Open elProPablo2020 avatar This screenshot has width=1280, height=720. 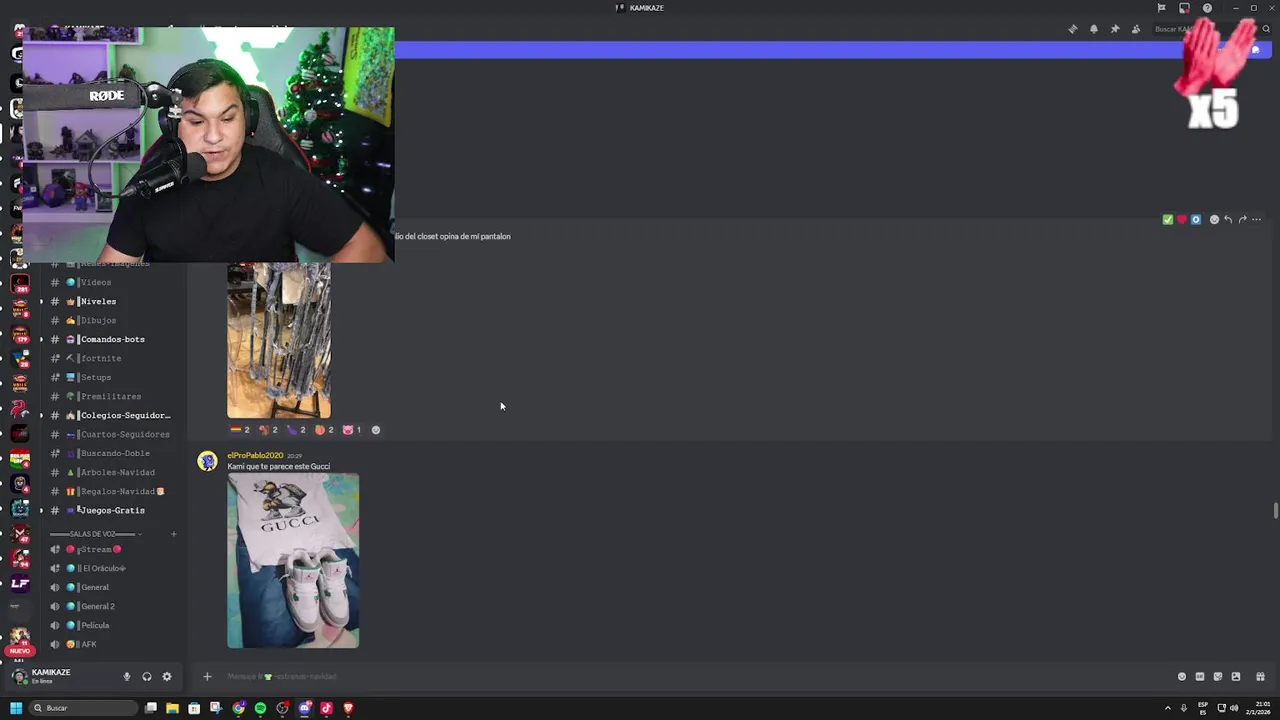207,461
